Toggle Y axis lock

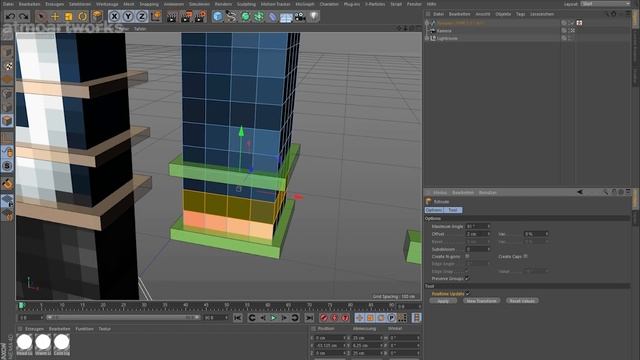(128, 17)
